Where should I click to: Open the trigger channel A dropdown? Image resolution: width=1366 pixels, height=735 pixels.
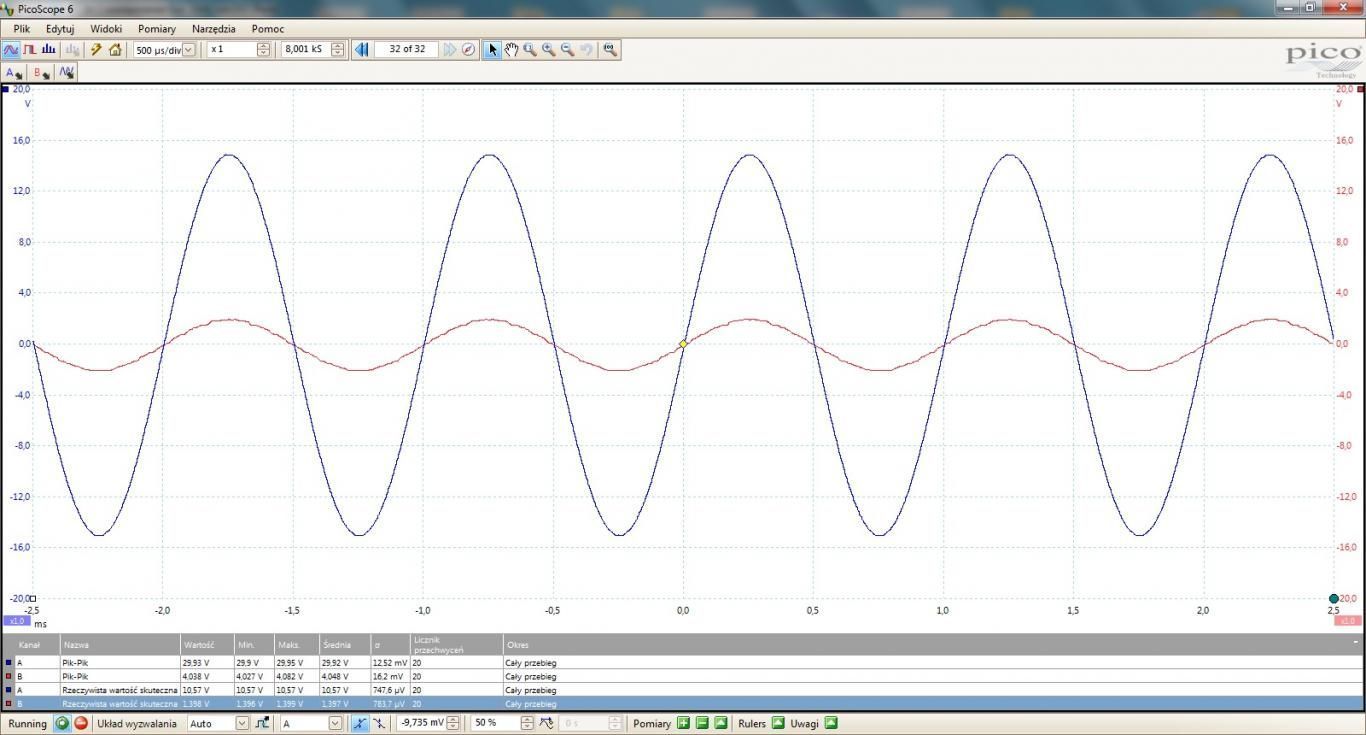click(x=335, y=723)
